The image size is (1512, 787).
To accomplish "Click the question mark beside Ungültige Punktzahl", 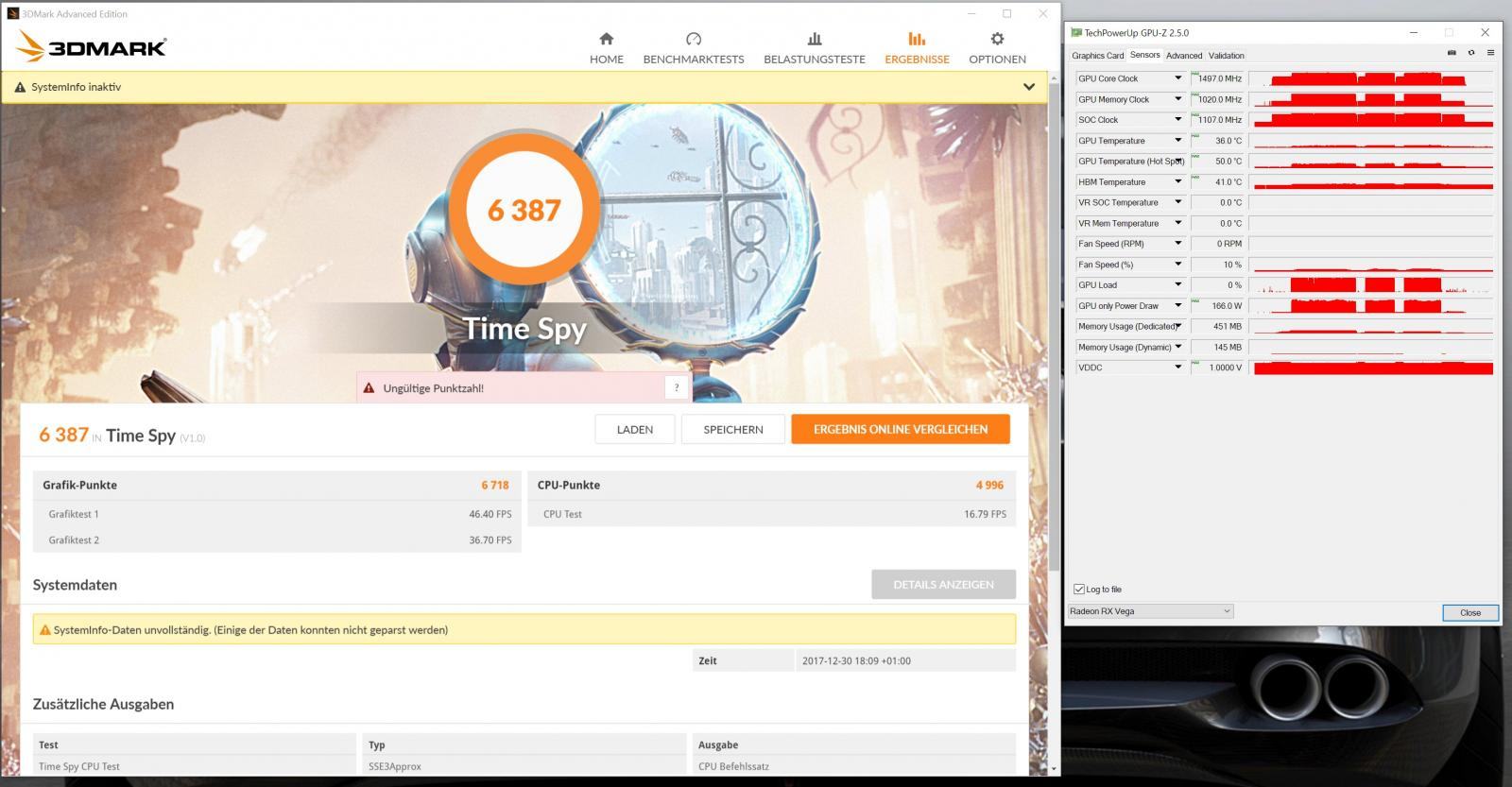I will [x=677, y=387].
